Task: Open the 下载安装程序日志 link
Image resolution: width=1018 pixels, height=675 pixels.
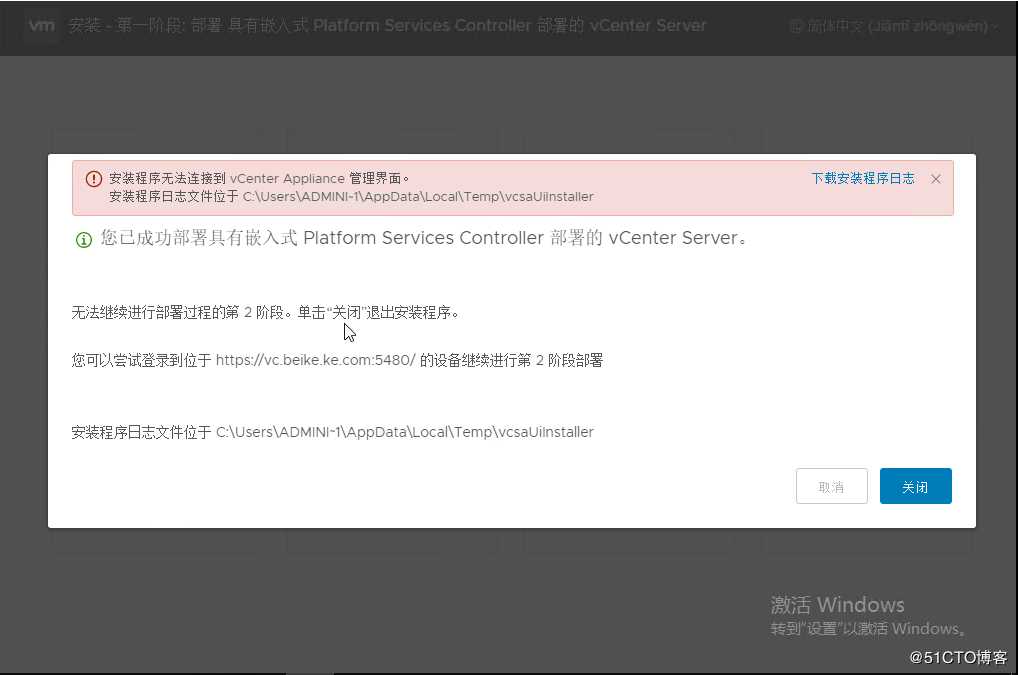Action: 863,178
